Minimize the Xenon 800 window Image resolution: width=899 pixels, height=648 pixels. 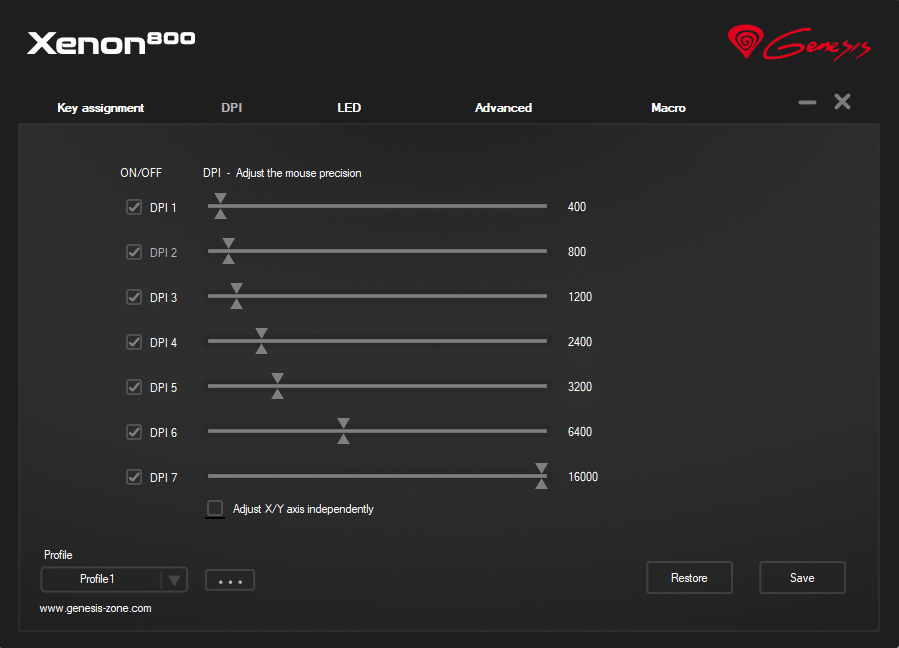click(807, 102)
